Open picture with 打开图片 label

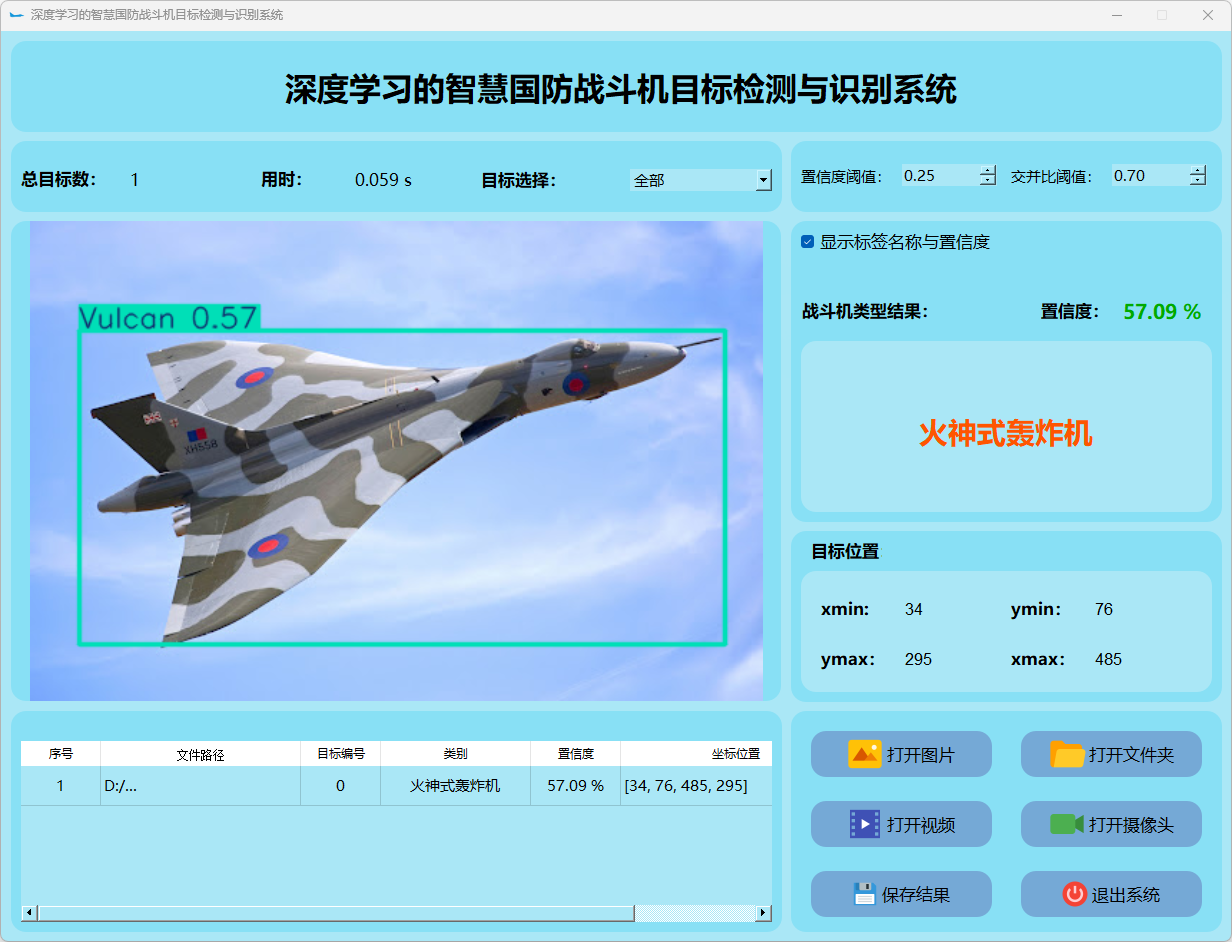pos(920,755)
